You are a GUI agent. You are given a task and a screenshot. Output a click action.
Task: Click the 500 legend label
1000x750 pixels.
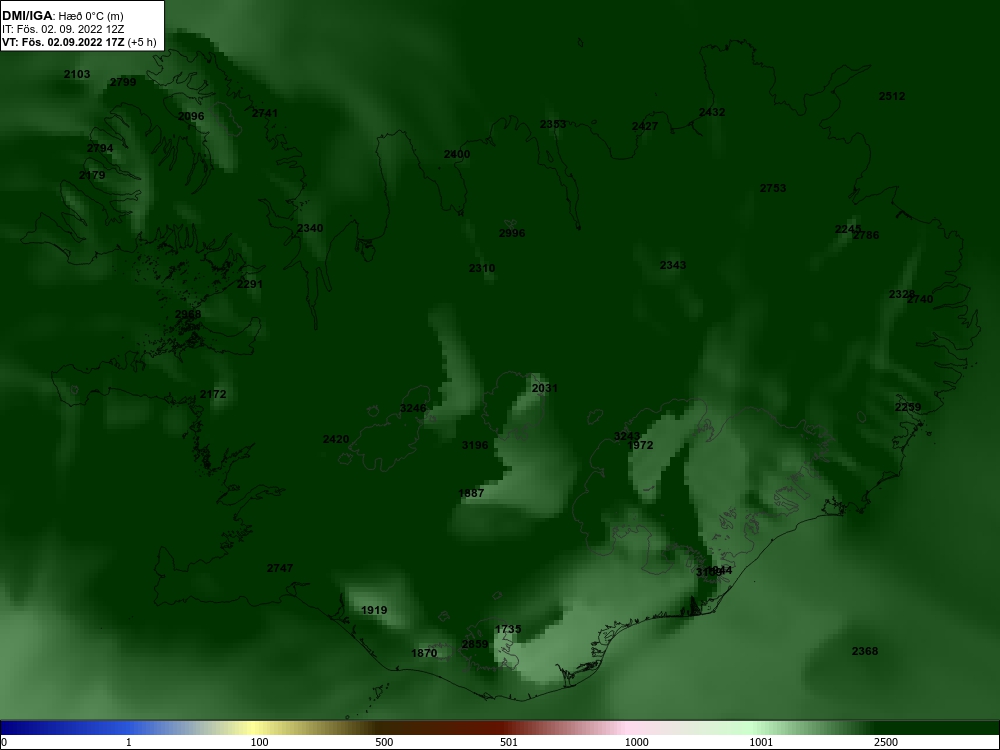coord(384,742)
